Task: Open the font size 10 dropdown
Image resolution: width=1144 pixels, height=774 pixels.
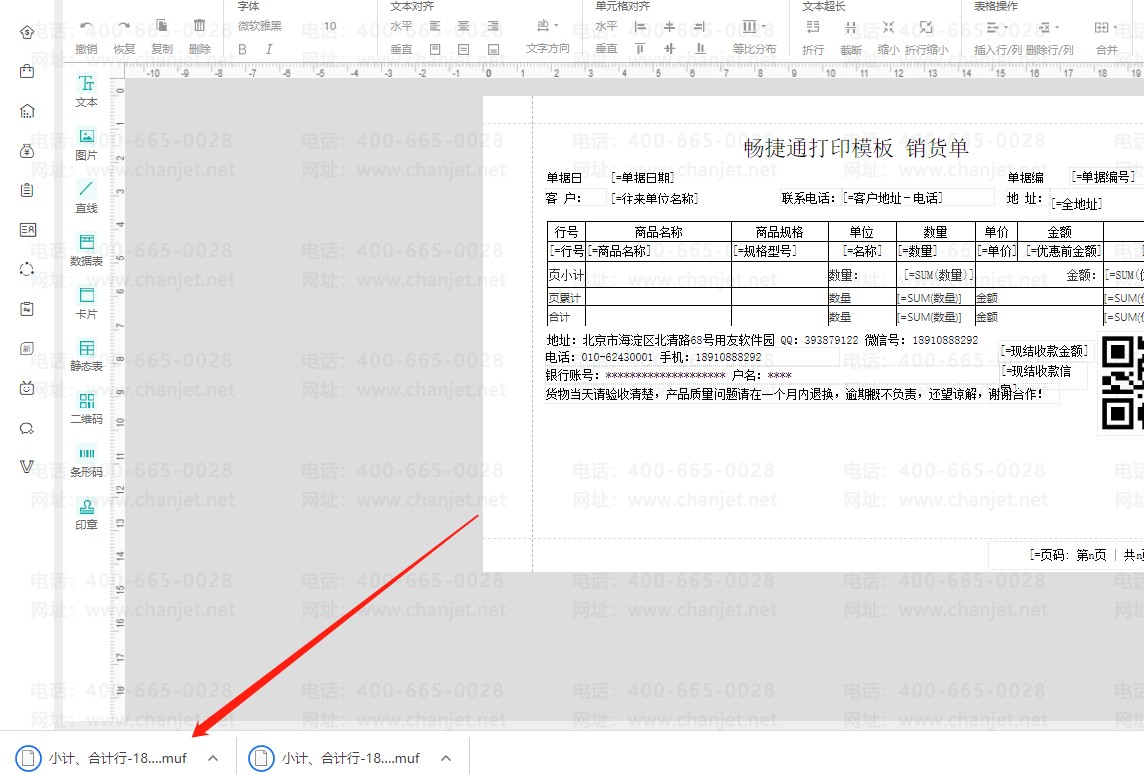Action: pyautogui.click(x=330, y=26)
